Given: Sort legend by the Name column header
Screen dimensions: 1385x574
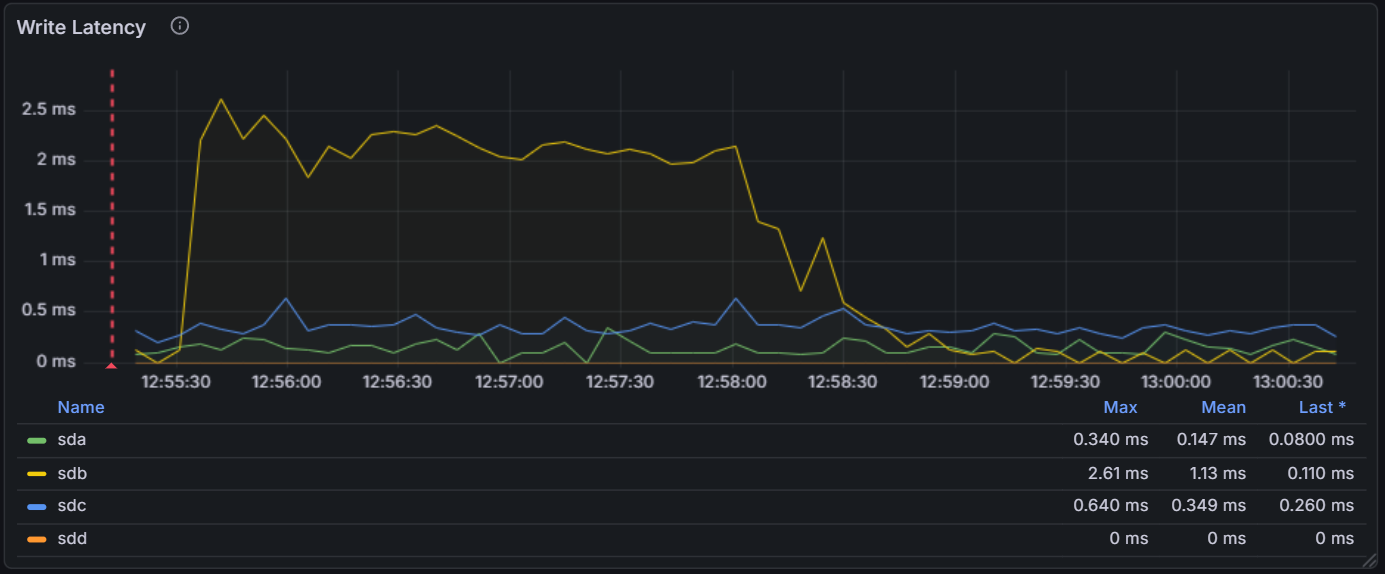Looking at the screenshot, I should click(81, 407).
